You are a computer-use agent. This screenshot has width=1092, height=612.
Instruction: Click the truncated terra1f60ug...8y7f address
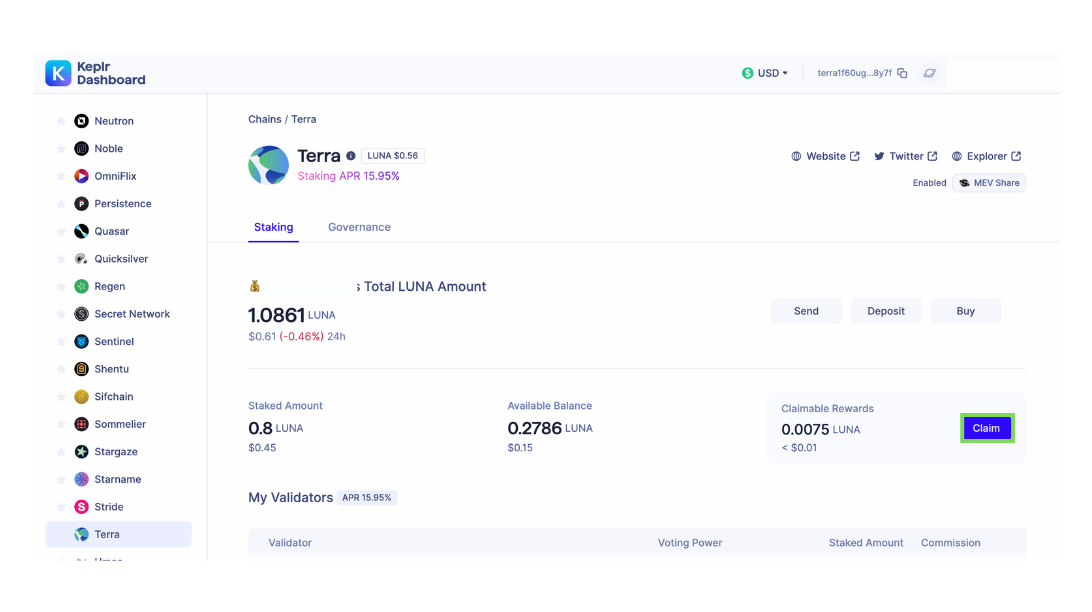pos(855,73)
